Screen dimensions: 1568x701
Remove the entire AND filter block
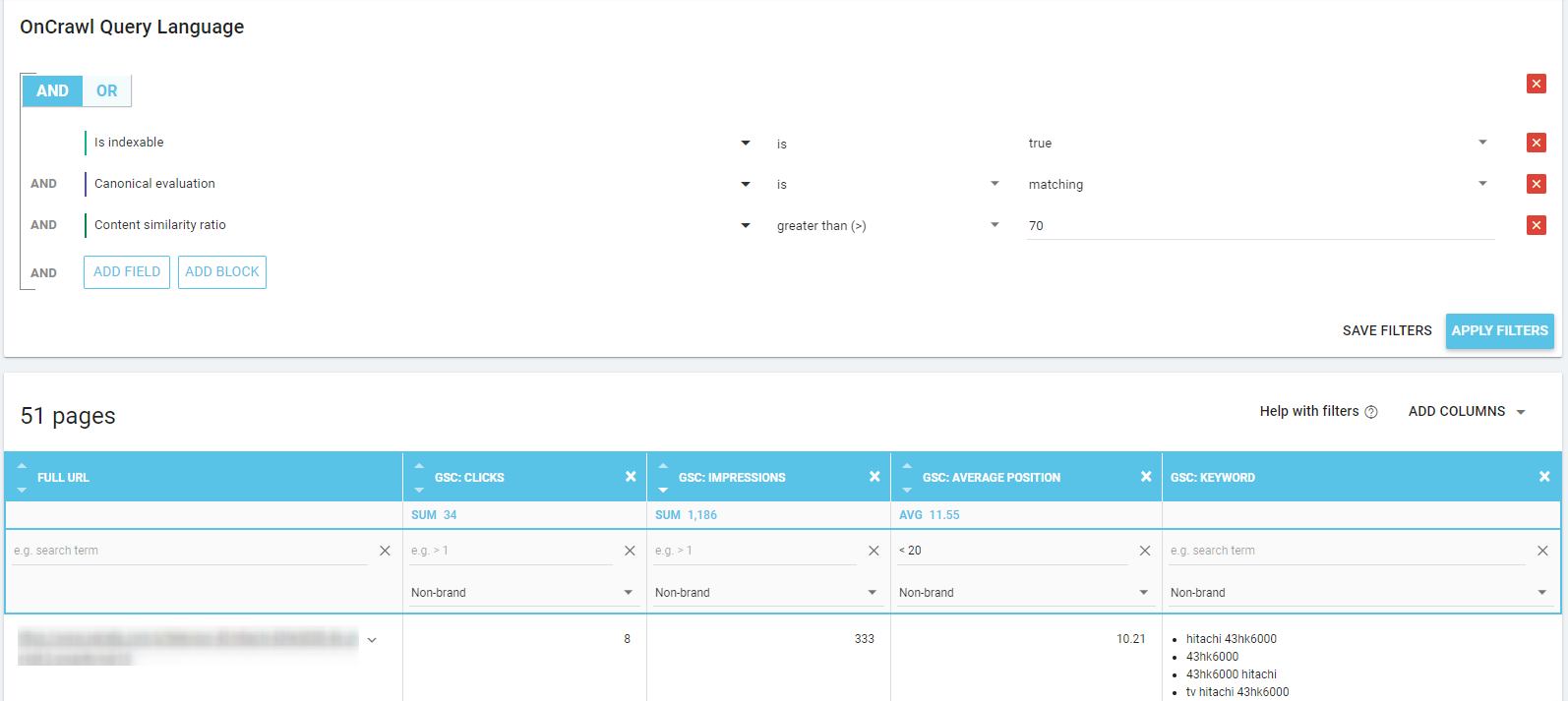1536,84
